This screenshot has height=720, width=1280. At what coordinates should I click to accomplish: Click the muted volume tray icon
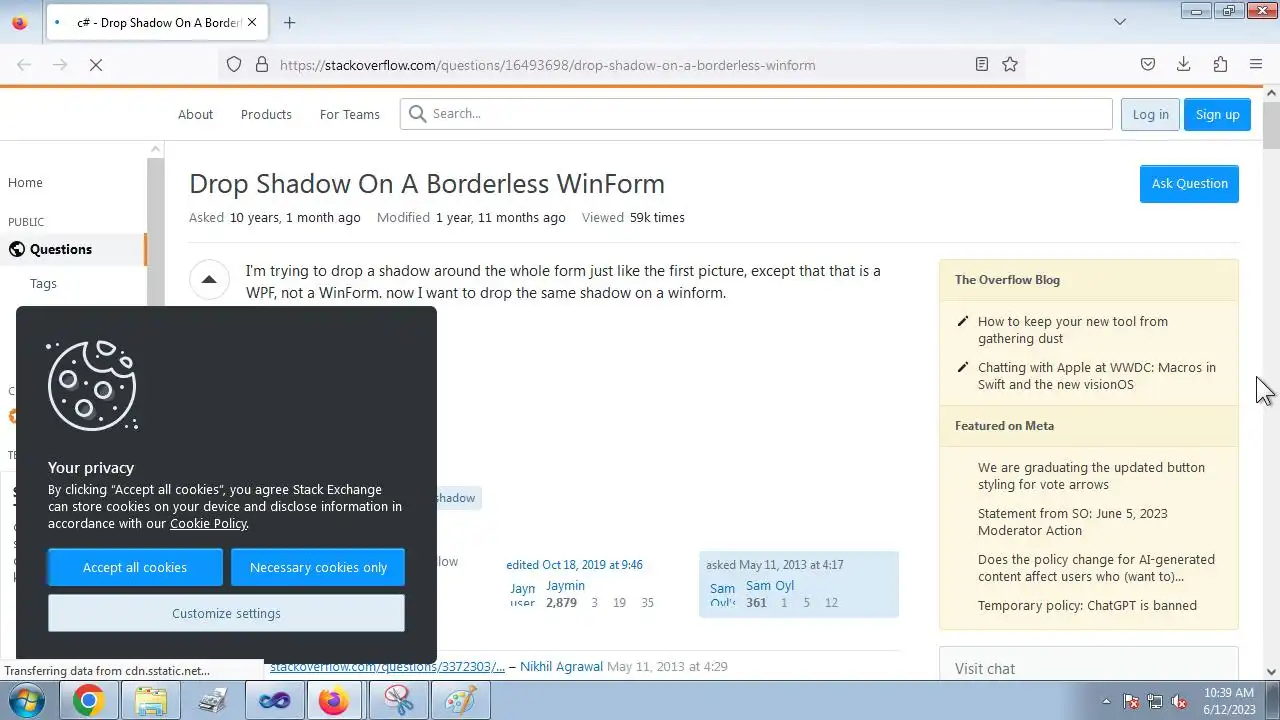1179,701
